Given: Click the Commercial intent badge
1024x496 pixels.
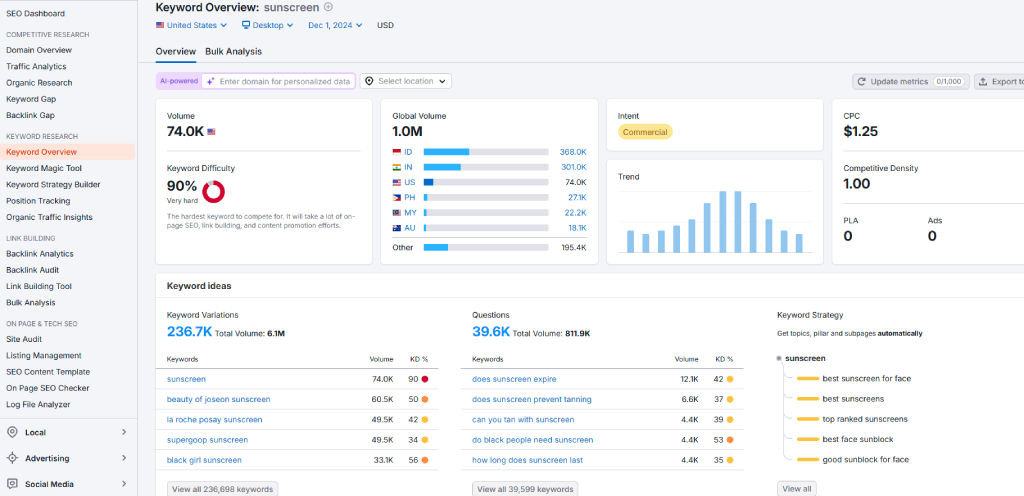Looking at the screenshot, I should point(644,132).
